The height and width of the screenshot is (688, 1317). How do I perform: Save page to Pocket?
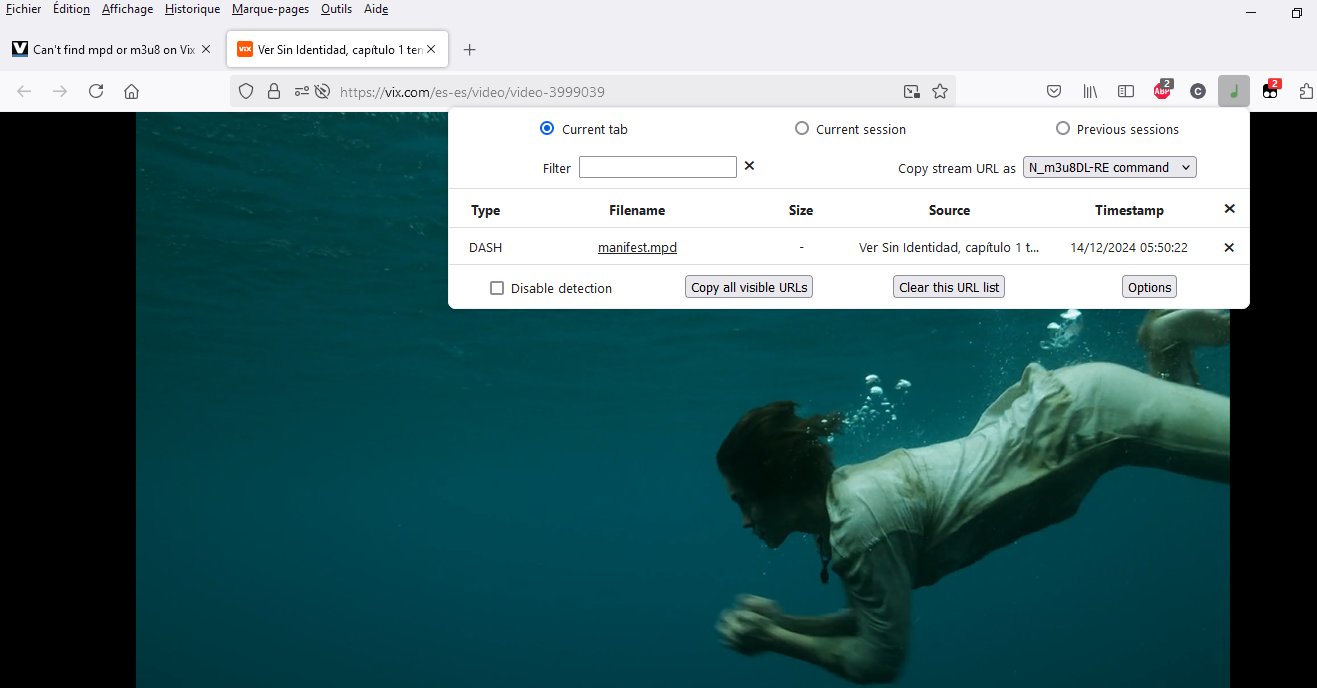pyautogui.click(x=1054, y=91)
